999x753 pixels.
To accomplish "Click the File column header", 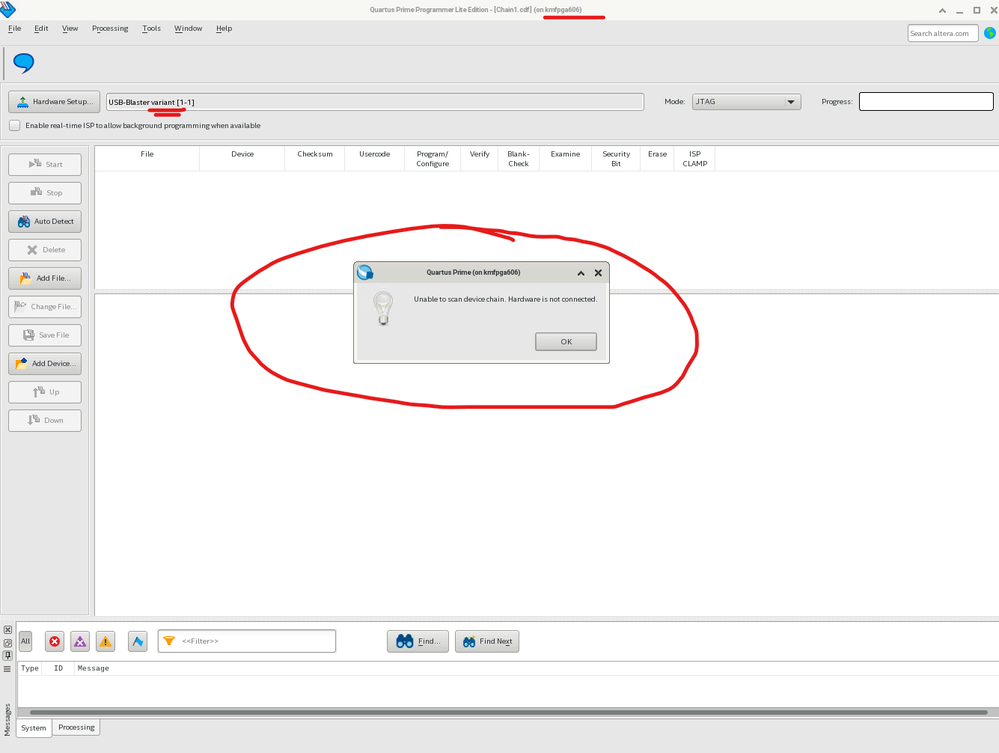I will coord(147,159).
